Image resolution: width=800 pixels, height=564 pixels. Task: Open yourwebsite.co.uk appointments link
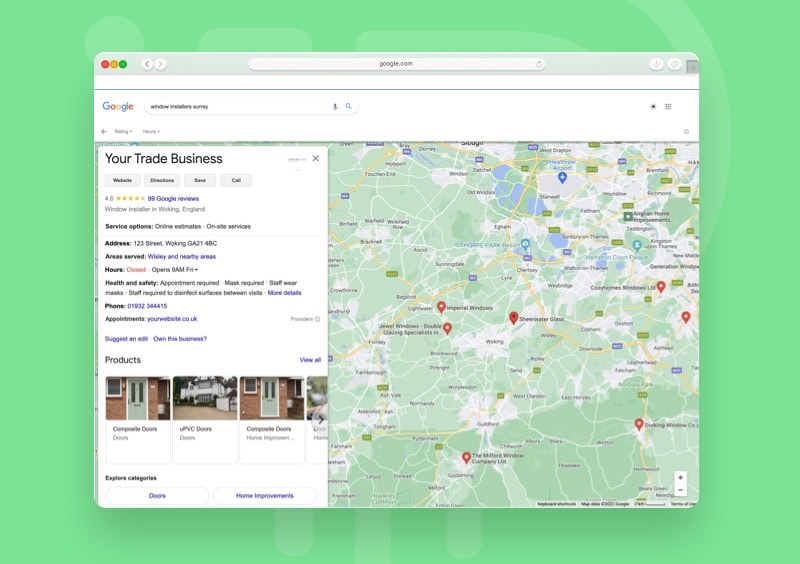[172, 318]
